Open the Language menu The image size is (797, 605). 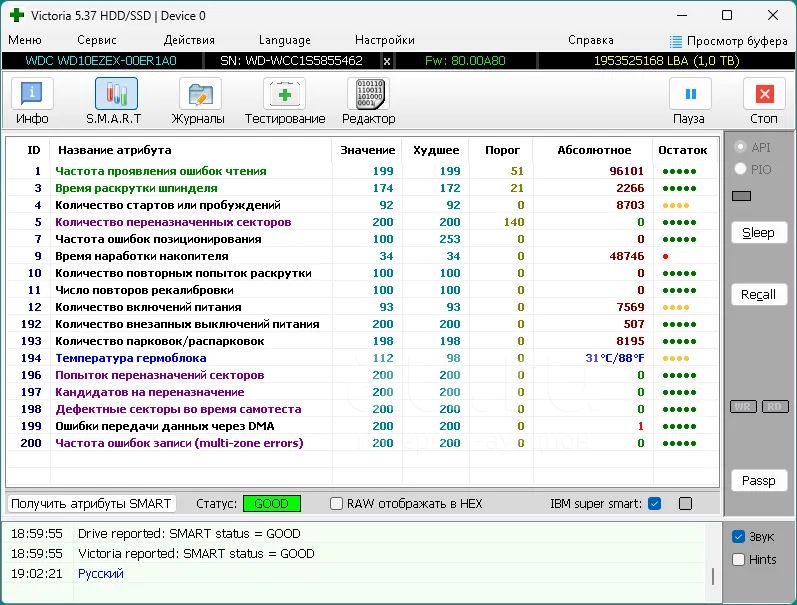tap(285, 40)
